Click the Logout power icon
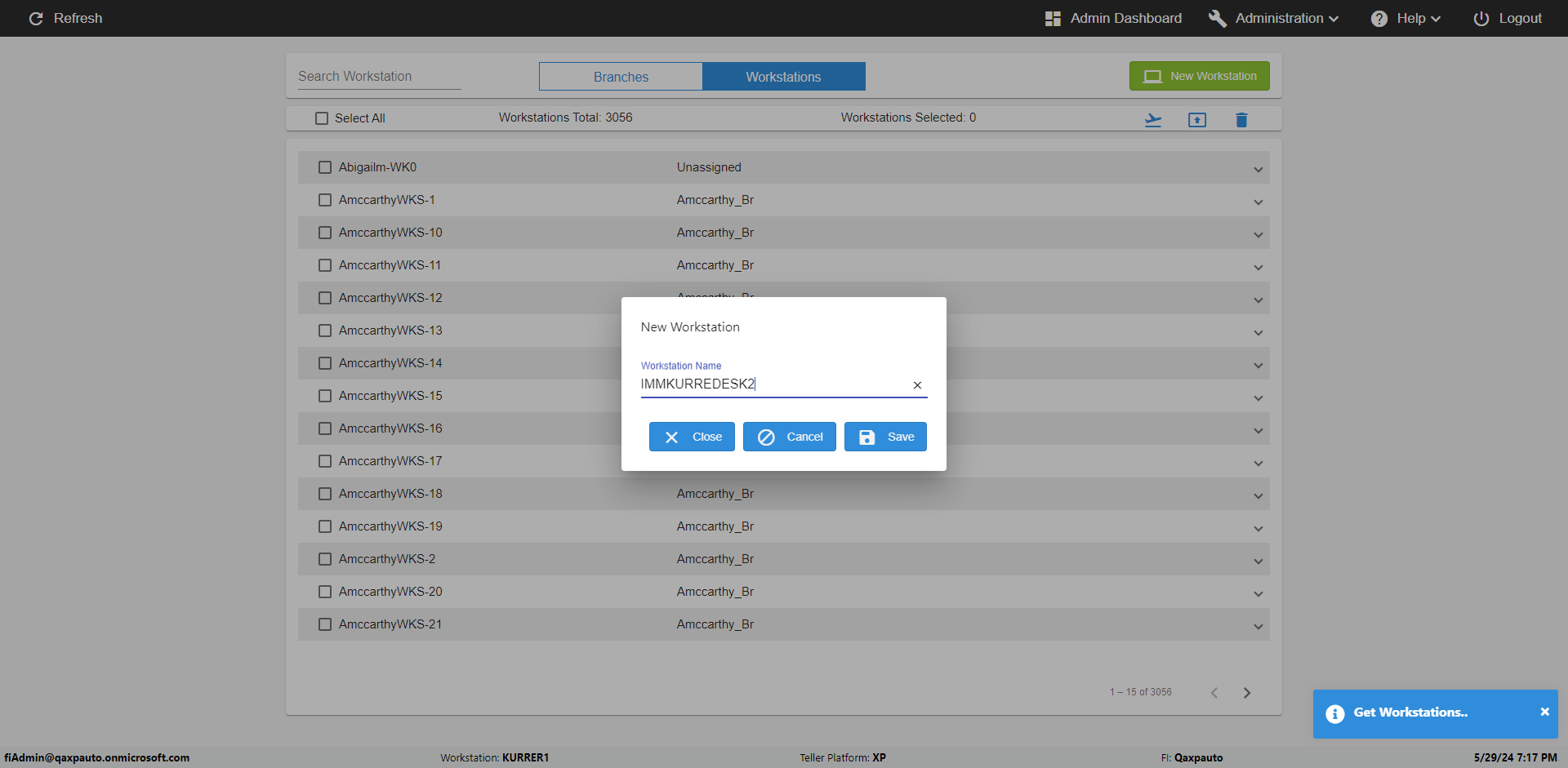1568x768 pixels. (1481, 18)
